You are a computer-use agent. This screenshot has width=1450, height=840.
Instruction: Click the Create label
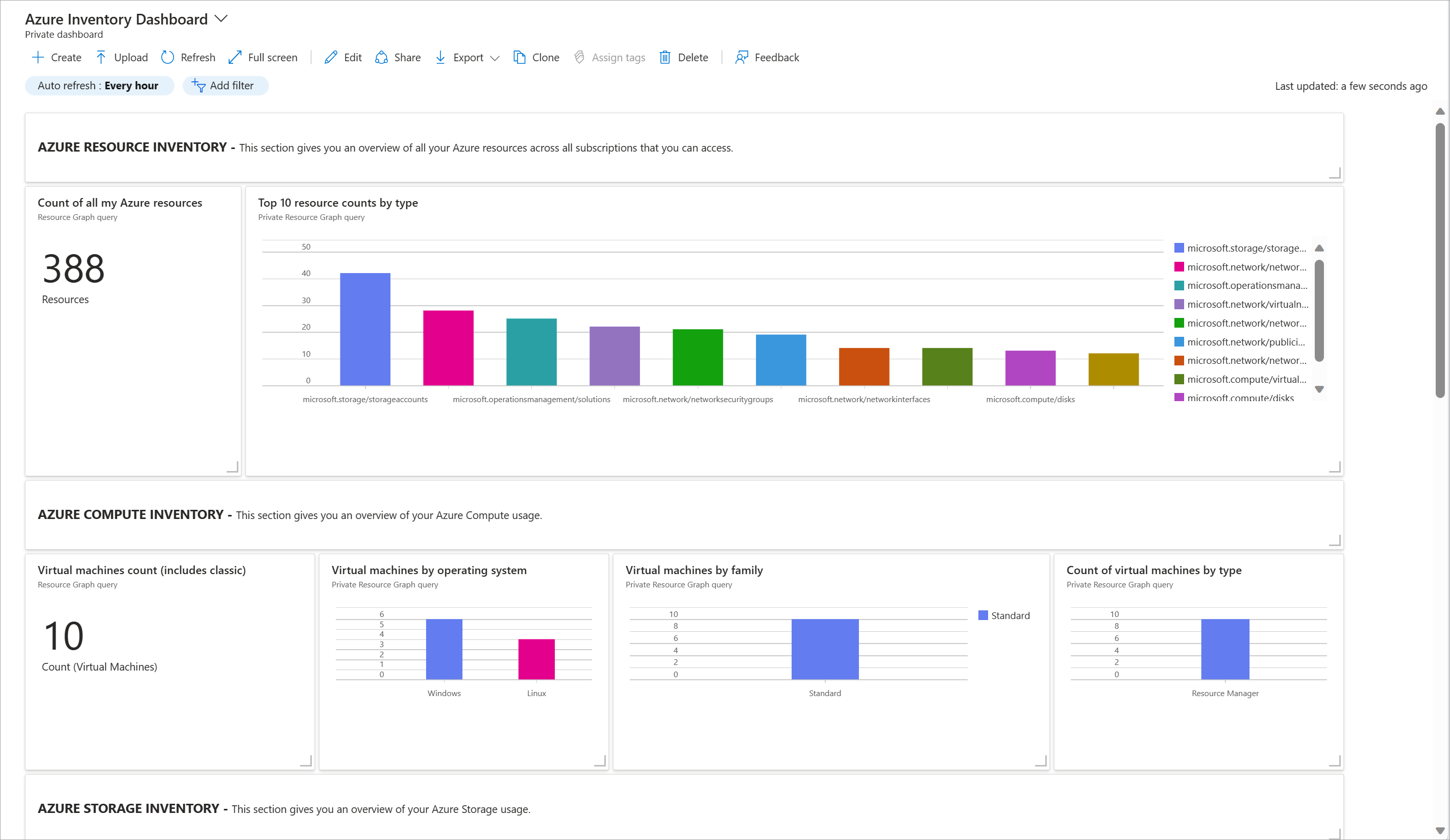[66, 58]
